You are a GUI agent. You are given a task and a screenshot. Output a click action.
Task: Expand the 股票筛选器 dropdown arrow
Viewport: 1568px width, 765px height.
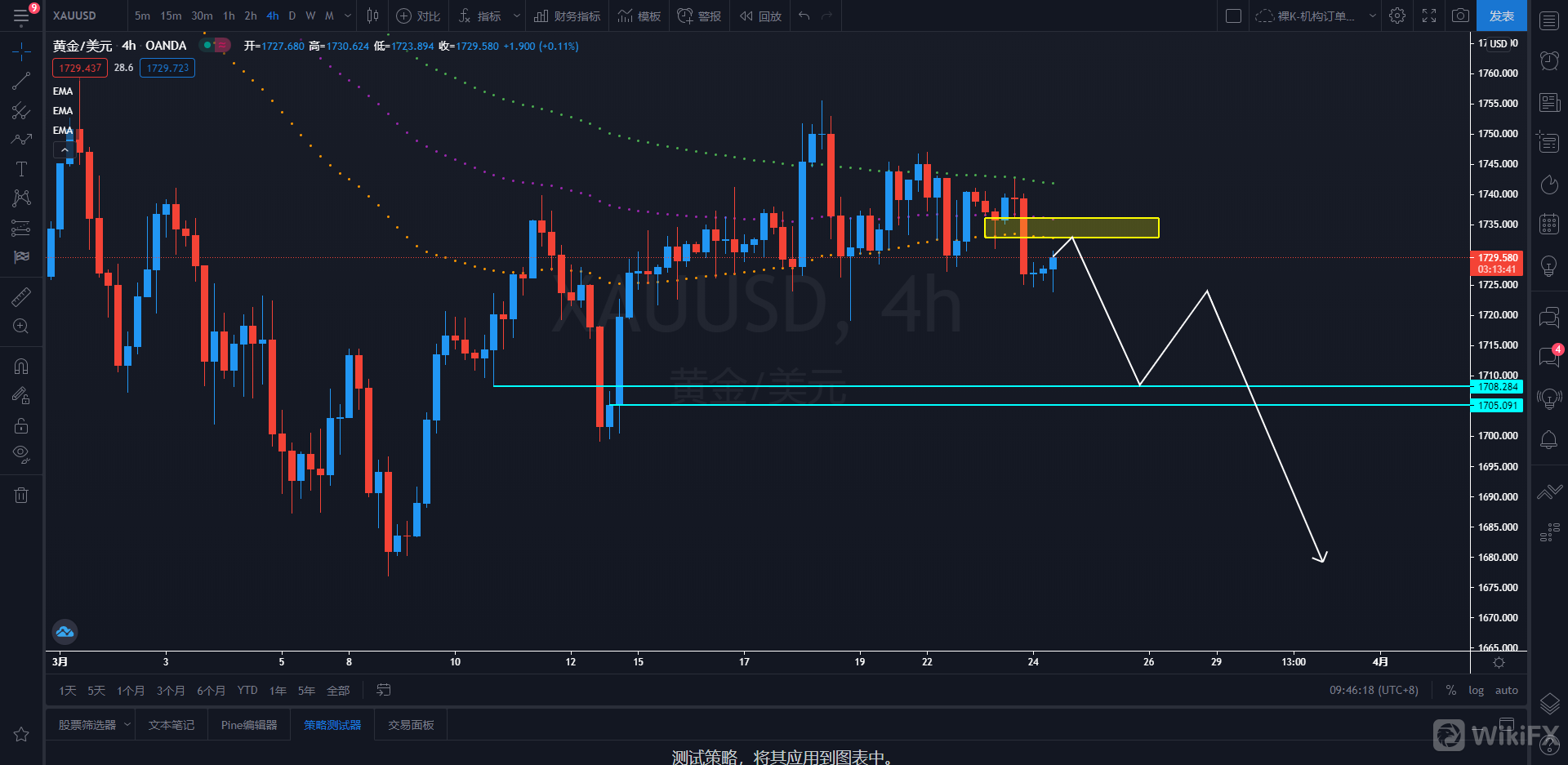[127, 724]
